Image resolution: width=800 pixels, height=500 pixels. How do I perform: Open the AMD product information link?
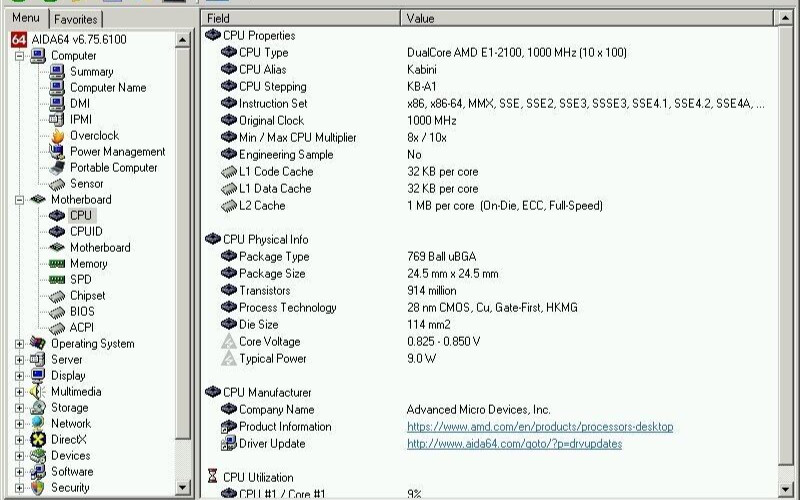540,427
